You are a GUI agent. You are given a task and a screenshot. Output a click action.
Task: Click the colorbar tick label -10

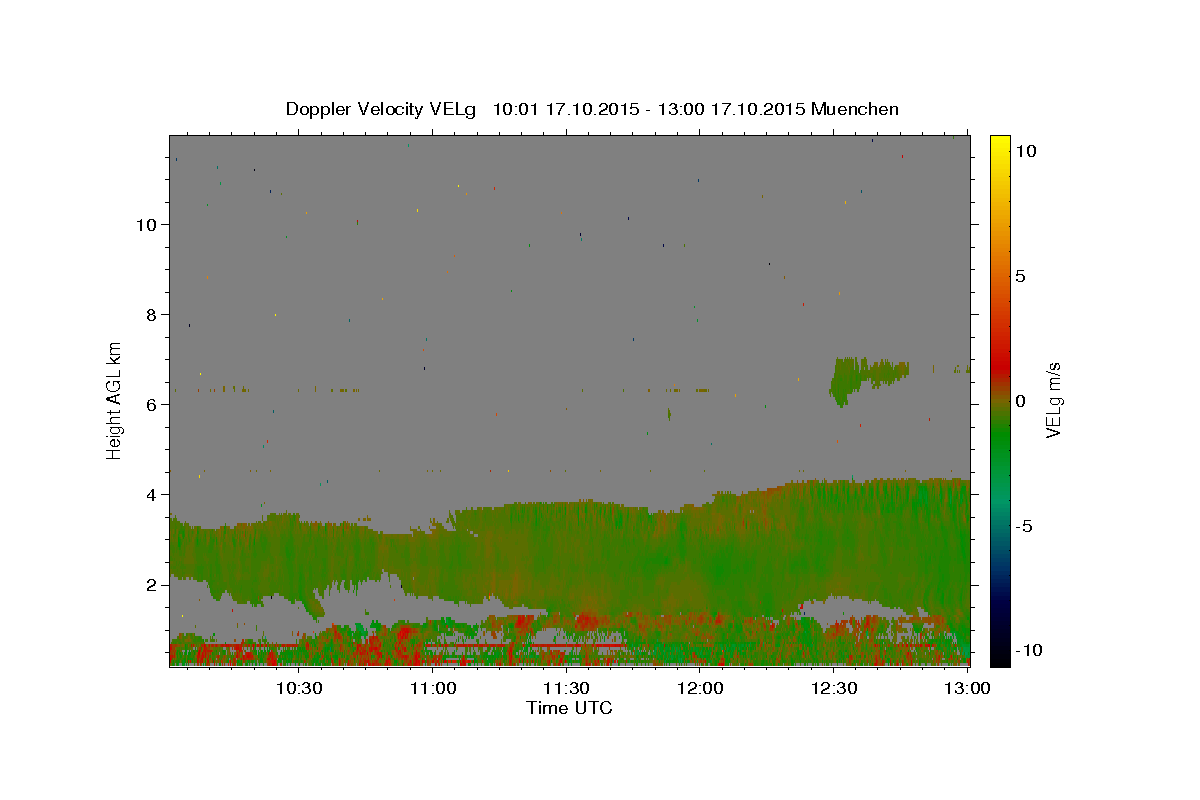(x=1028, y=651)
